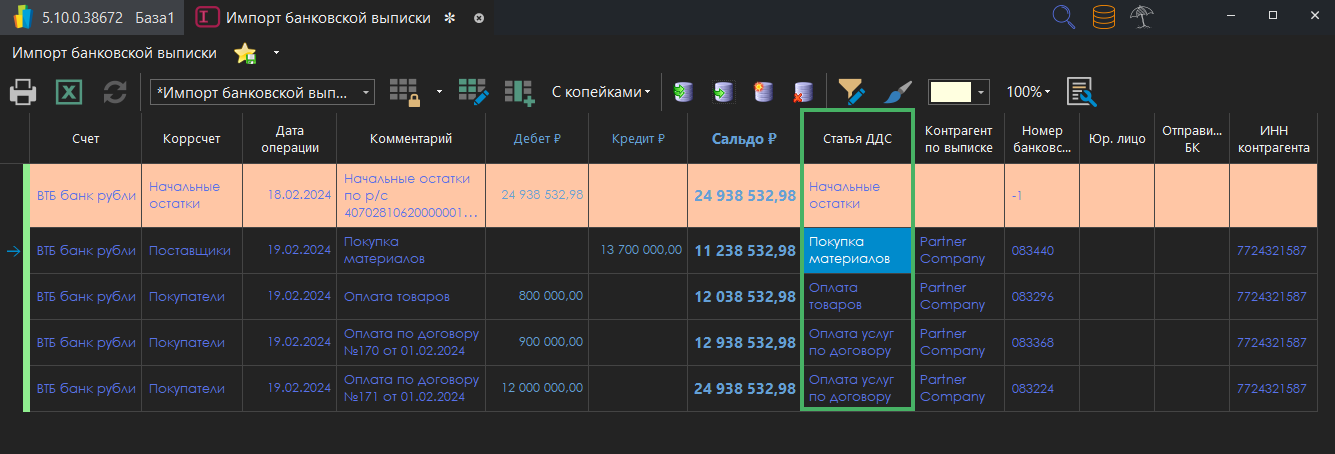1335x454 pixels.
Task: Click the grid icon with a plus sign
Action: click(519, 92)
